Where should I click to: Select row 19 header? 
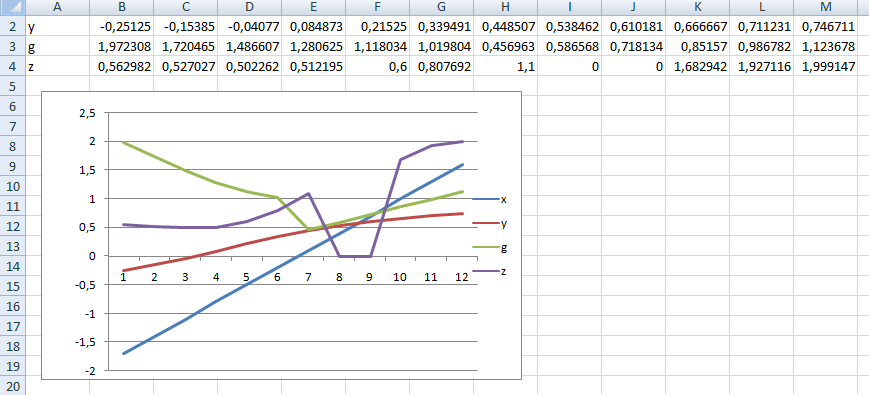tap(13, 367)
